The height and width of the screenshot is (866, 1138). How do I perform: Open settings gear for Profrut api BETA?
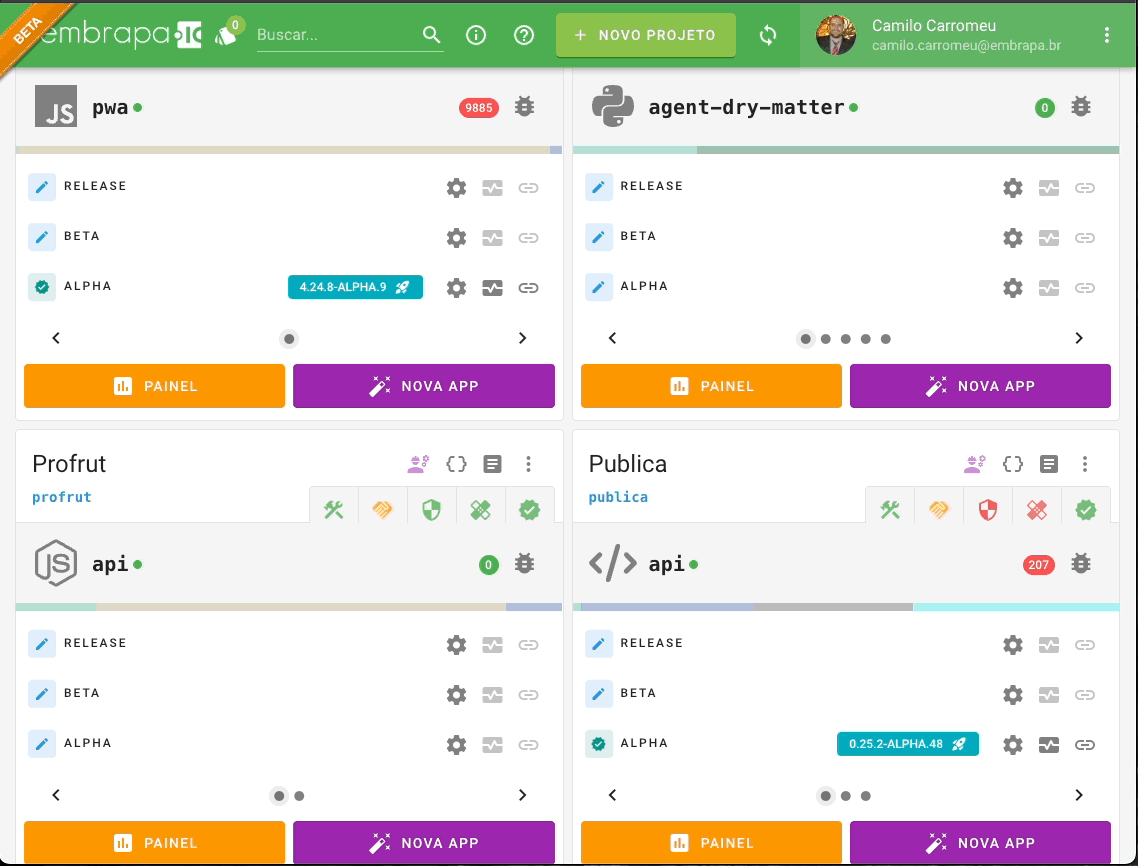(456, 695)
